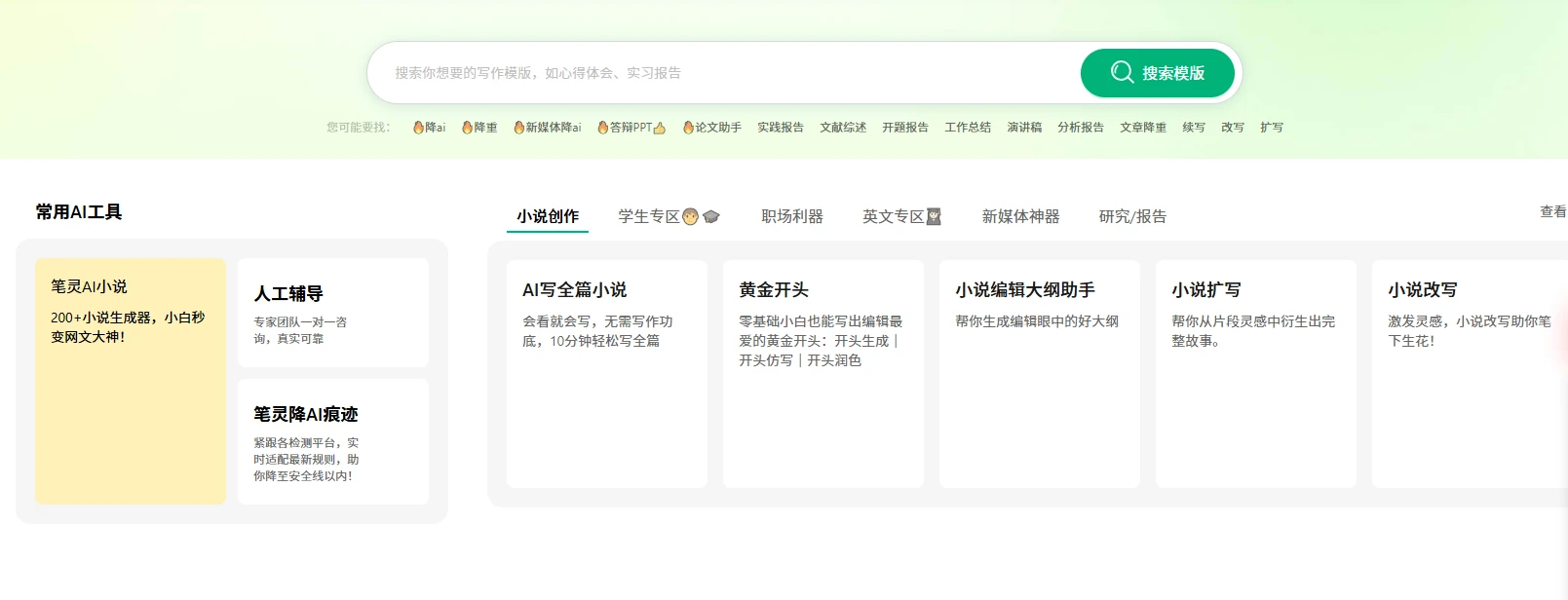Screen dimensions: 1568x600
Task: Click the green 搜索模版 search button
Action: [x=1158, y=73]
